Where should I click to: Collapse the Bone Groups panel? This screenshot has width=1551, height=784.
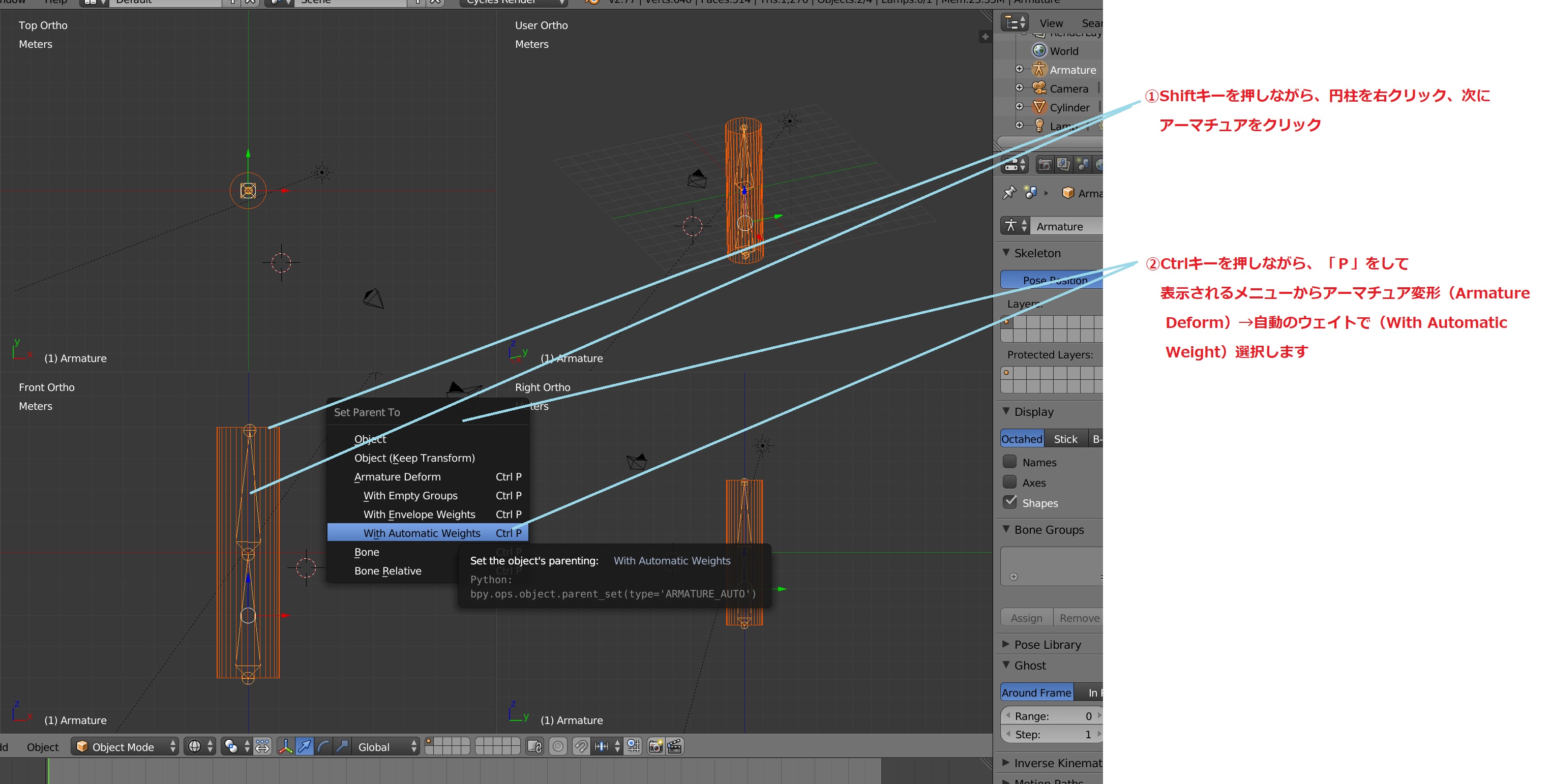(x=1006, y=529)
